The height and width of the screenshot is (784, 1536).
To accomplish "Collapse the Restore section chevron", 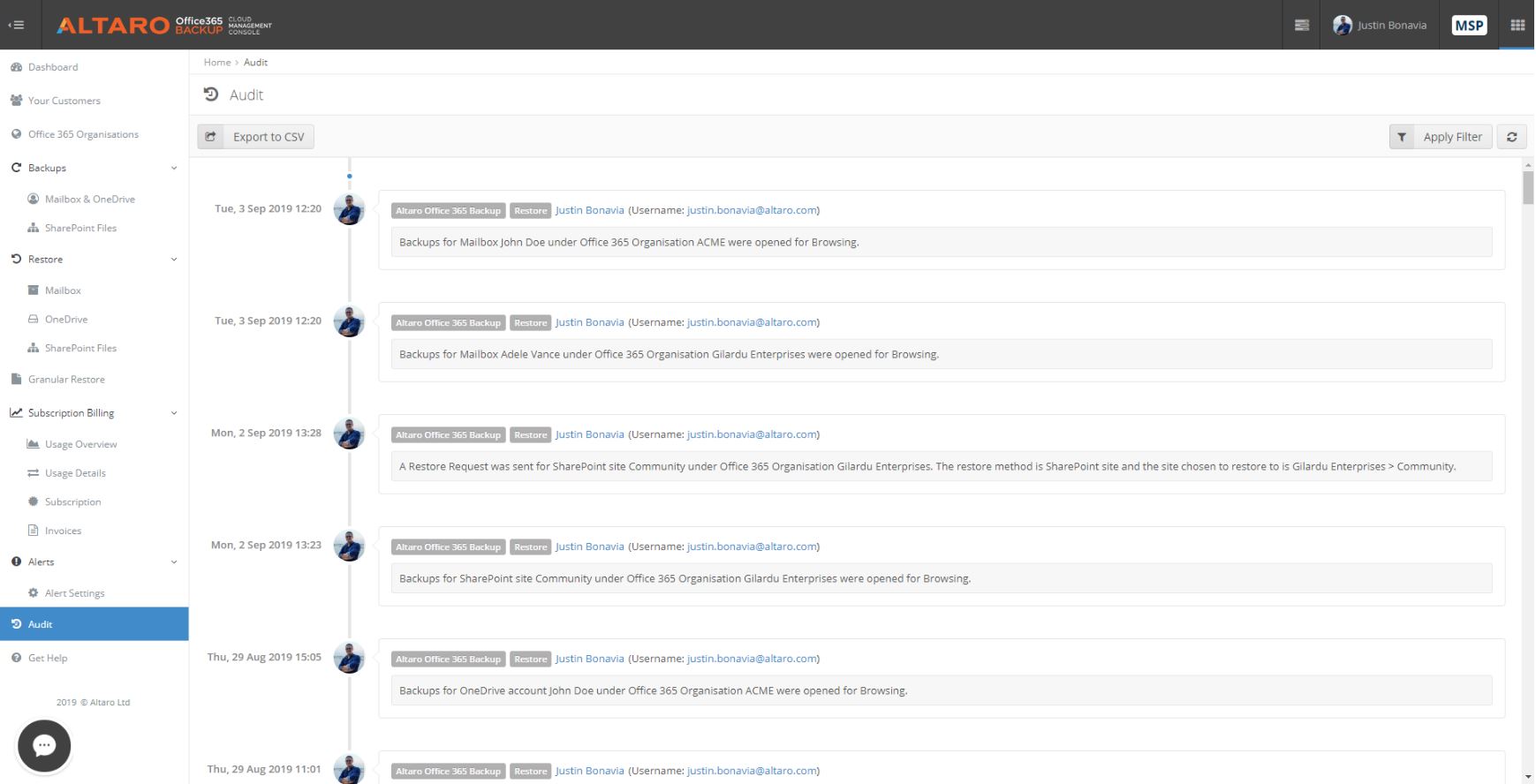I will click(174, 260).
